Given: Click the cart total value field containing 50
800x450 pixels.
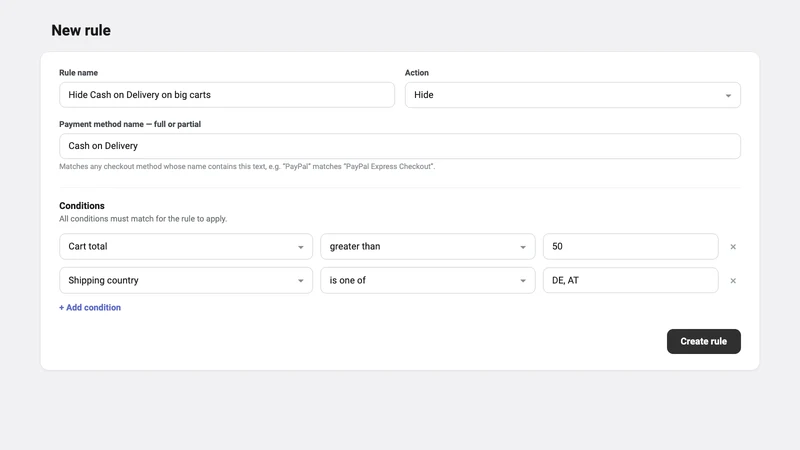Looking at the screenshot, I should [x=631, y=246].
